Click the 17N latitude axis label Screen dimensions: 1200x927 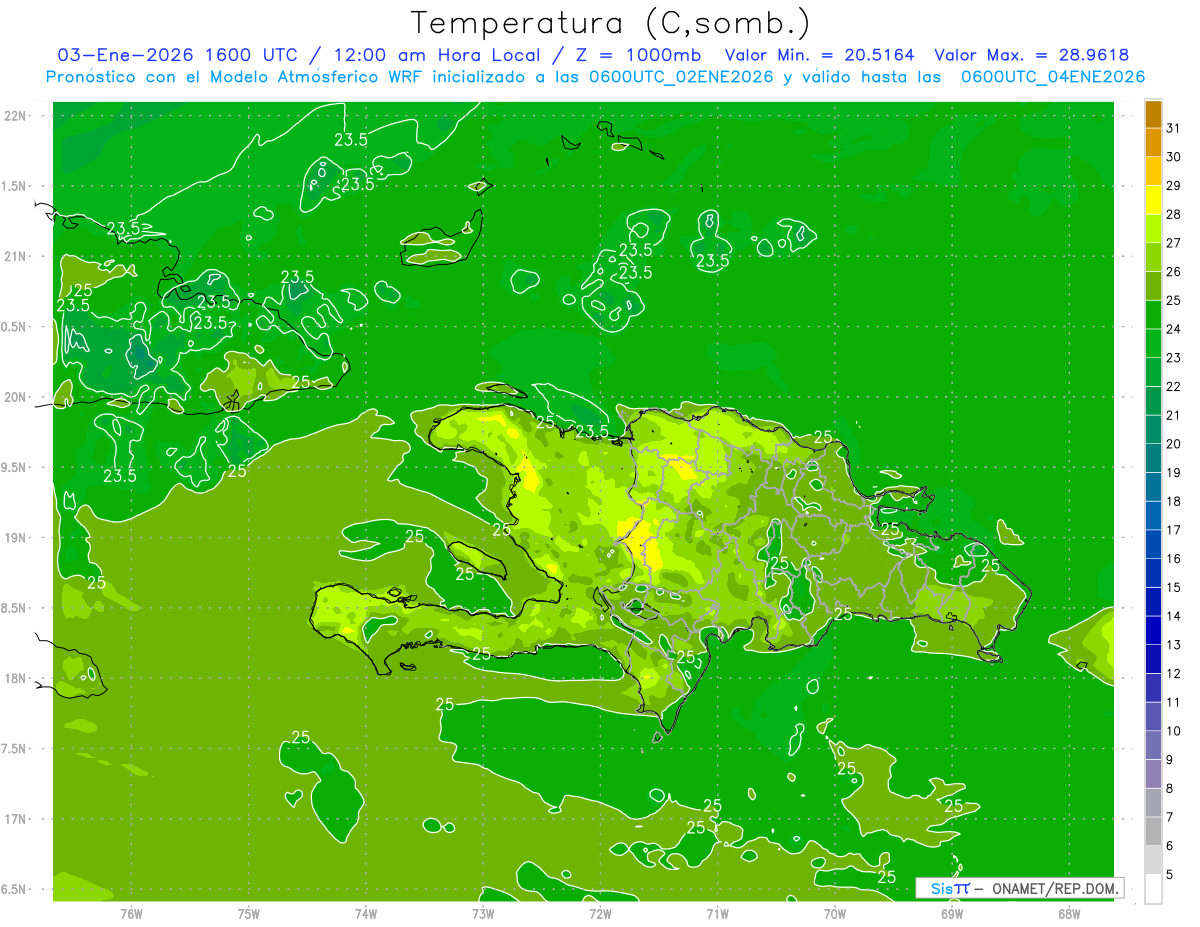click(x=17, y=820)
